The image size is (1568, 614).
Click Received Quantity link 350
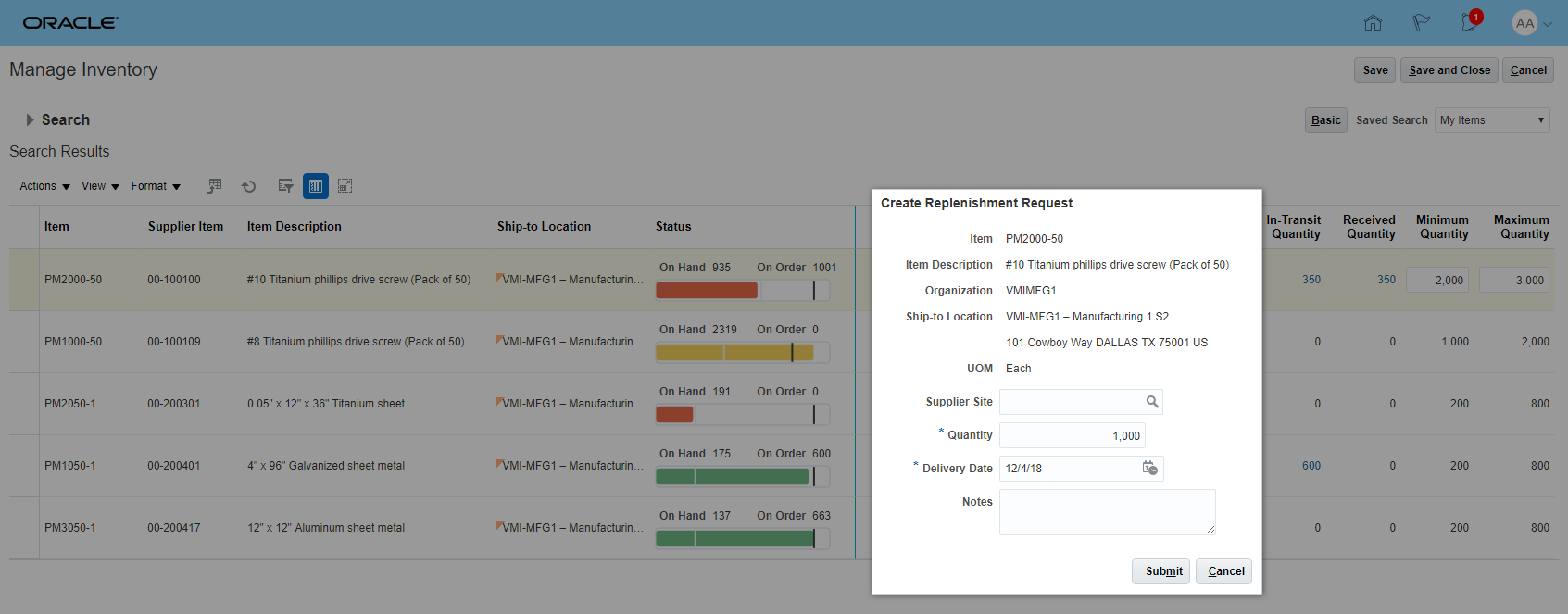point(1386,280)
